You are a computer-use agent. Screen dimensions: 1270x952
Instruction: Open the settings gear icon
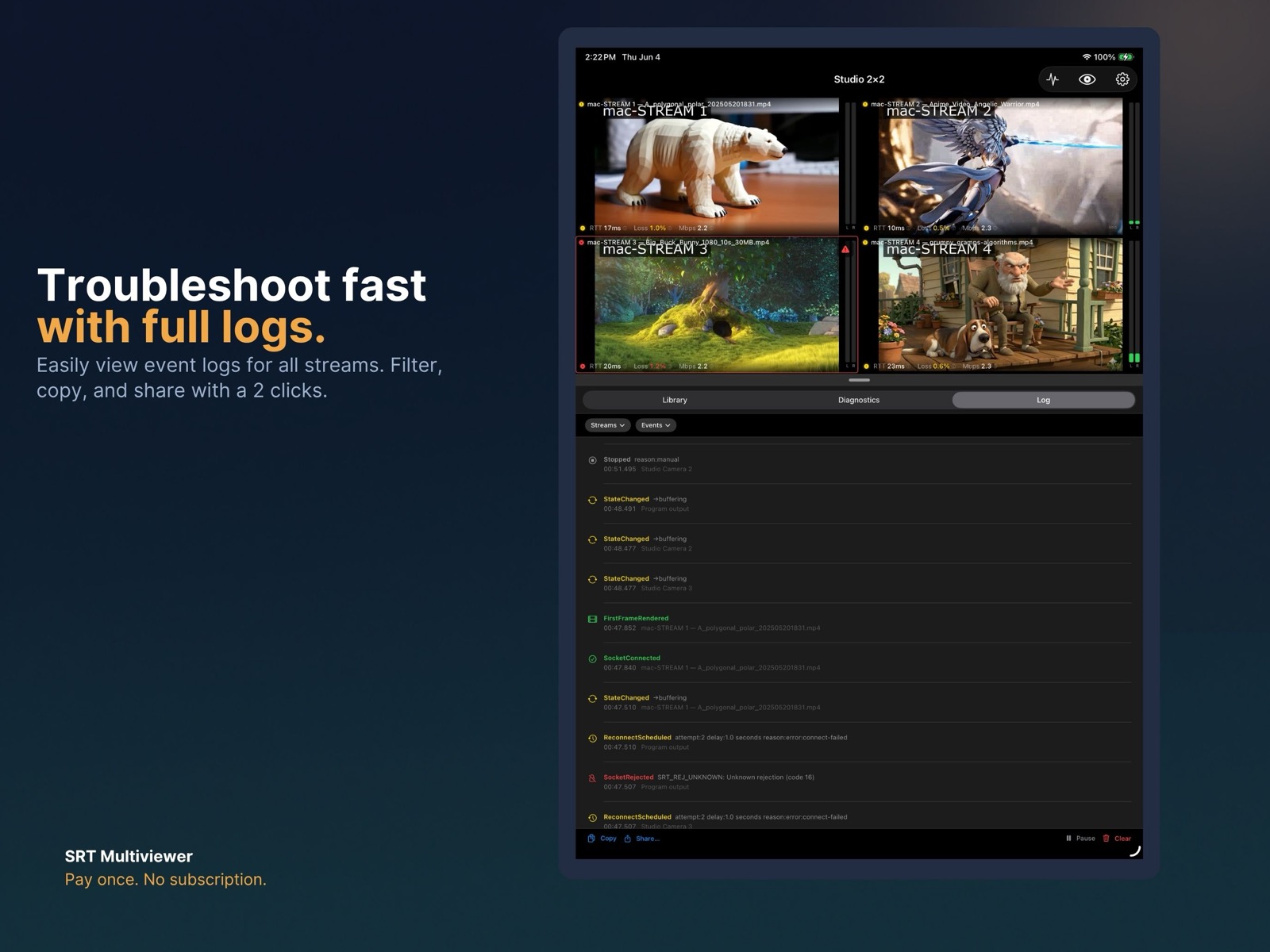pyautogui.click(x=1122, y=79)
